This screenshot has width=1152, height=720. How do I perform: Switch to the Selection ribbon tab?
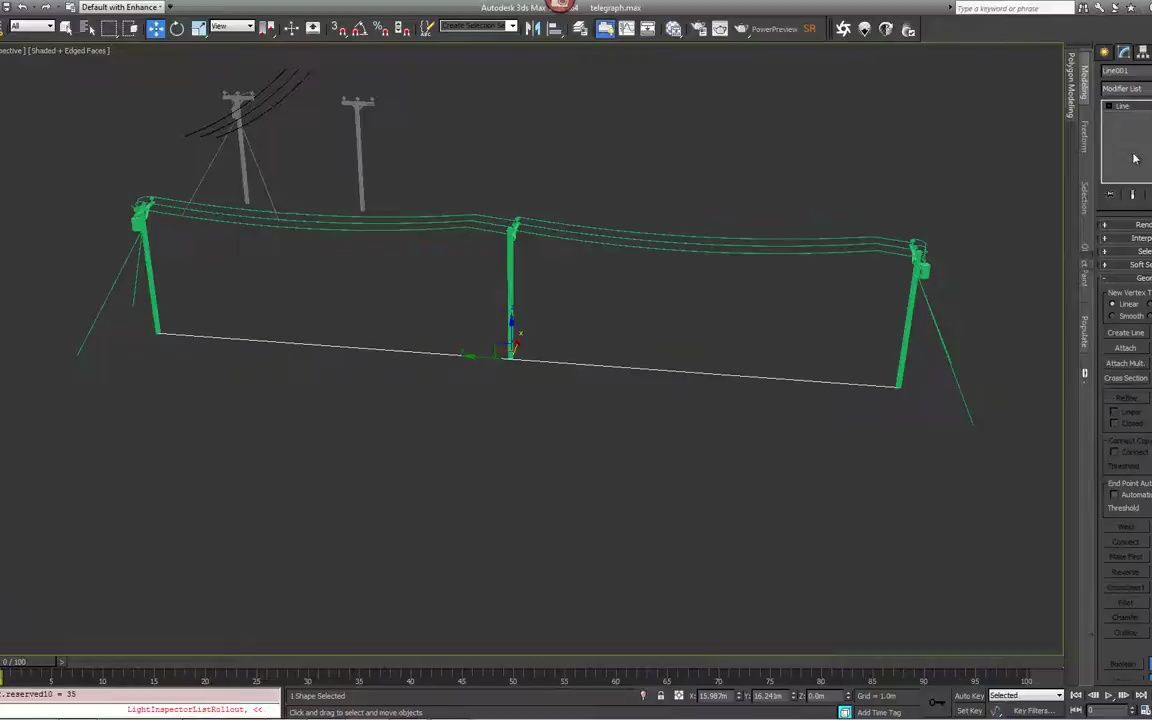point(1084,198)
